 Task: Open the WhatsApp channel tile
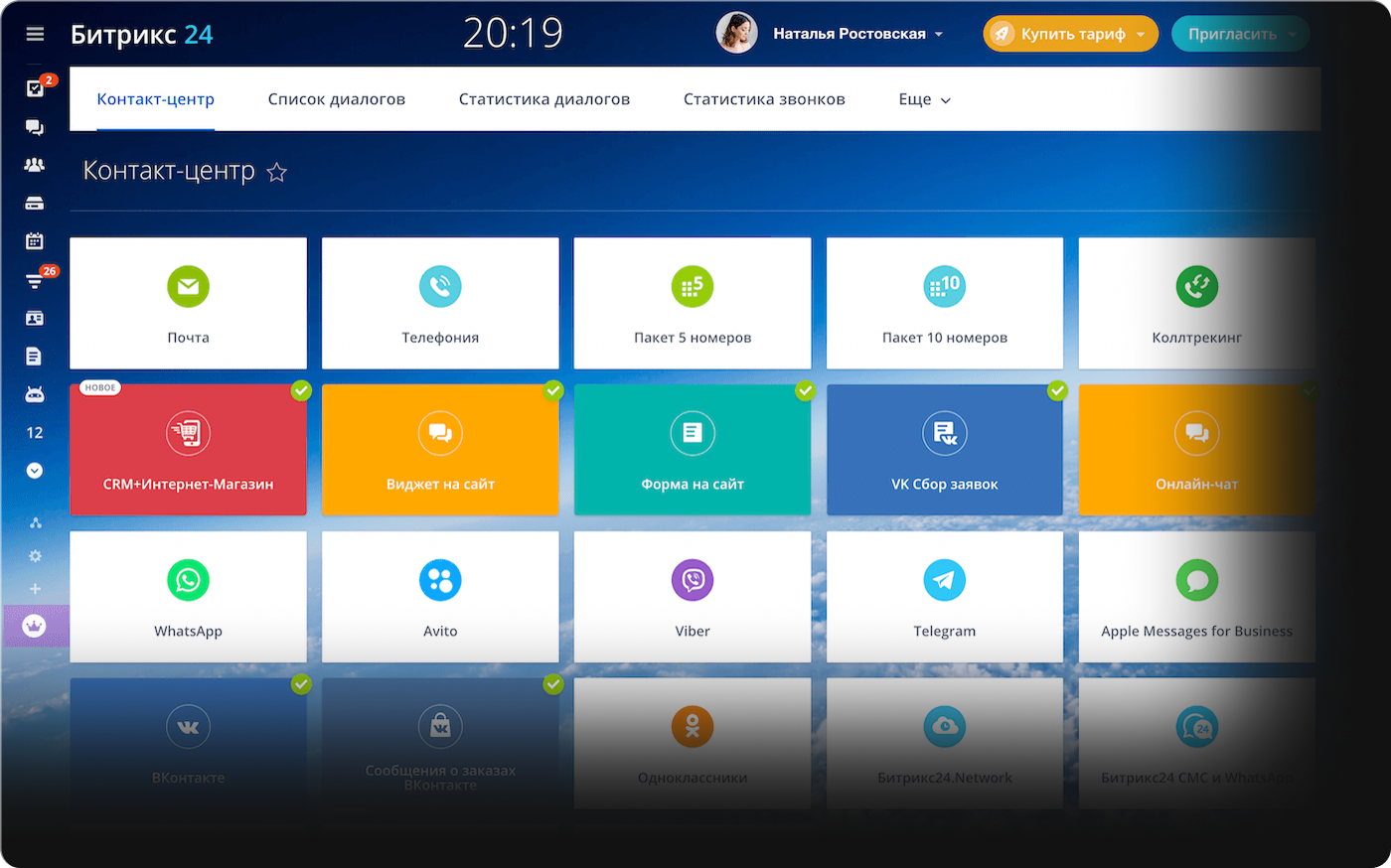click(x=188, y=597)
